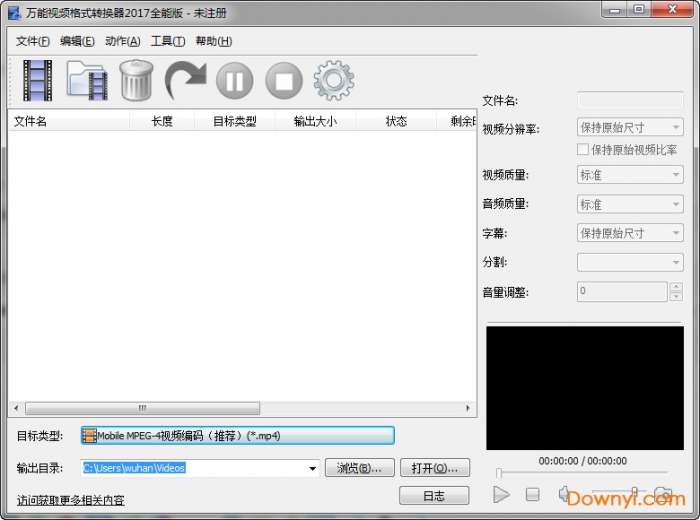Click the add video folder icon
This screenshot has height=520, width=700.
[x=87, y=80]
